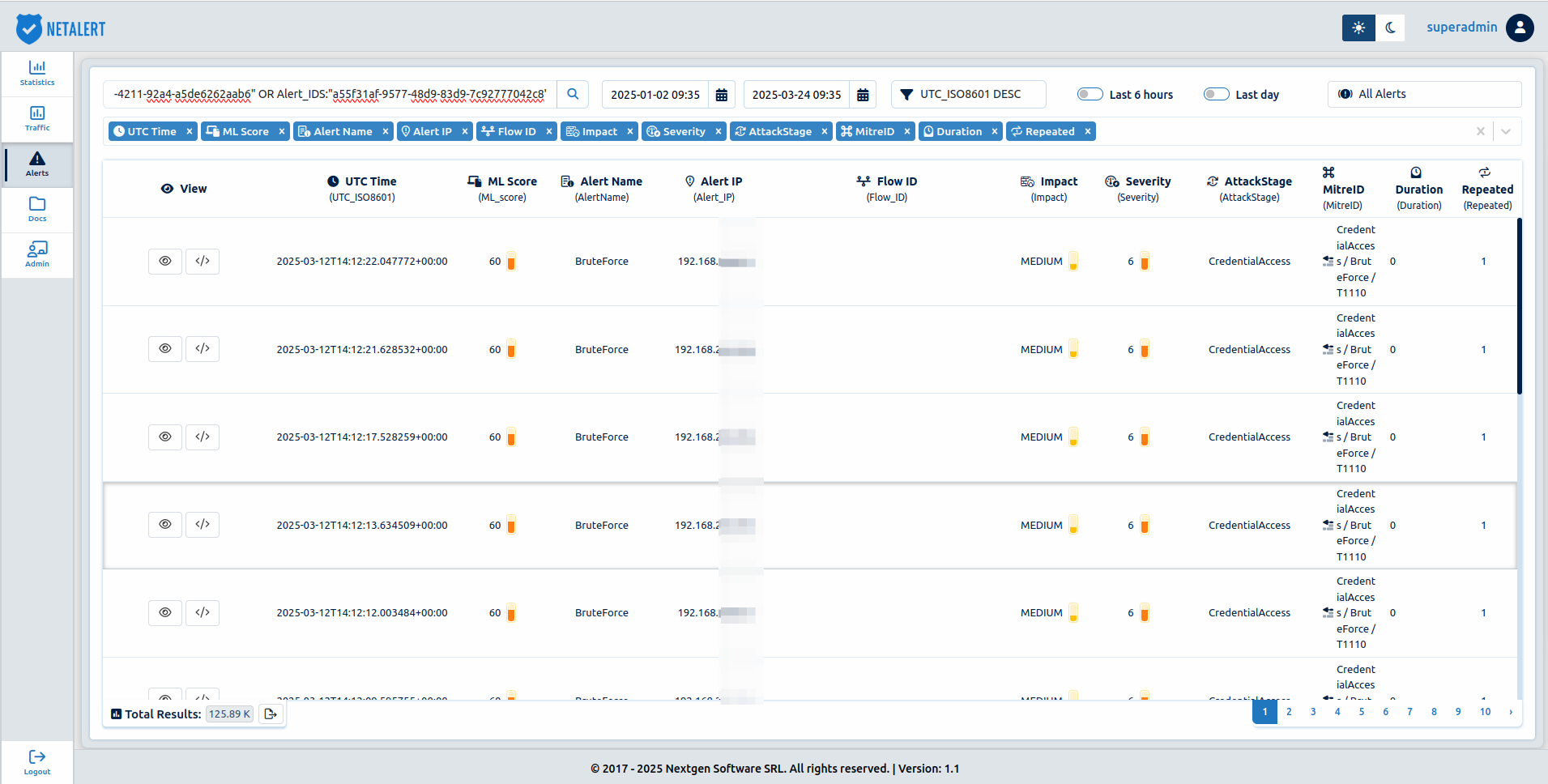View details of 14:12:13 alert
This screenshot has height=784, width=1548.
click(x=165, y=524)
